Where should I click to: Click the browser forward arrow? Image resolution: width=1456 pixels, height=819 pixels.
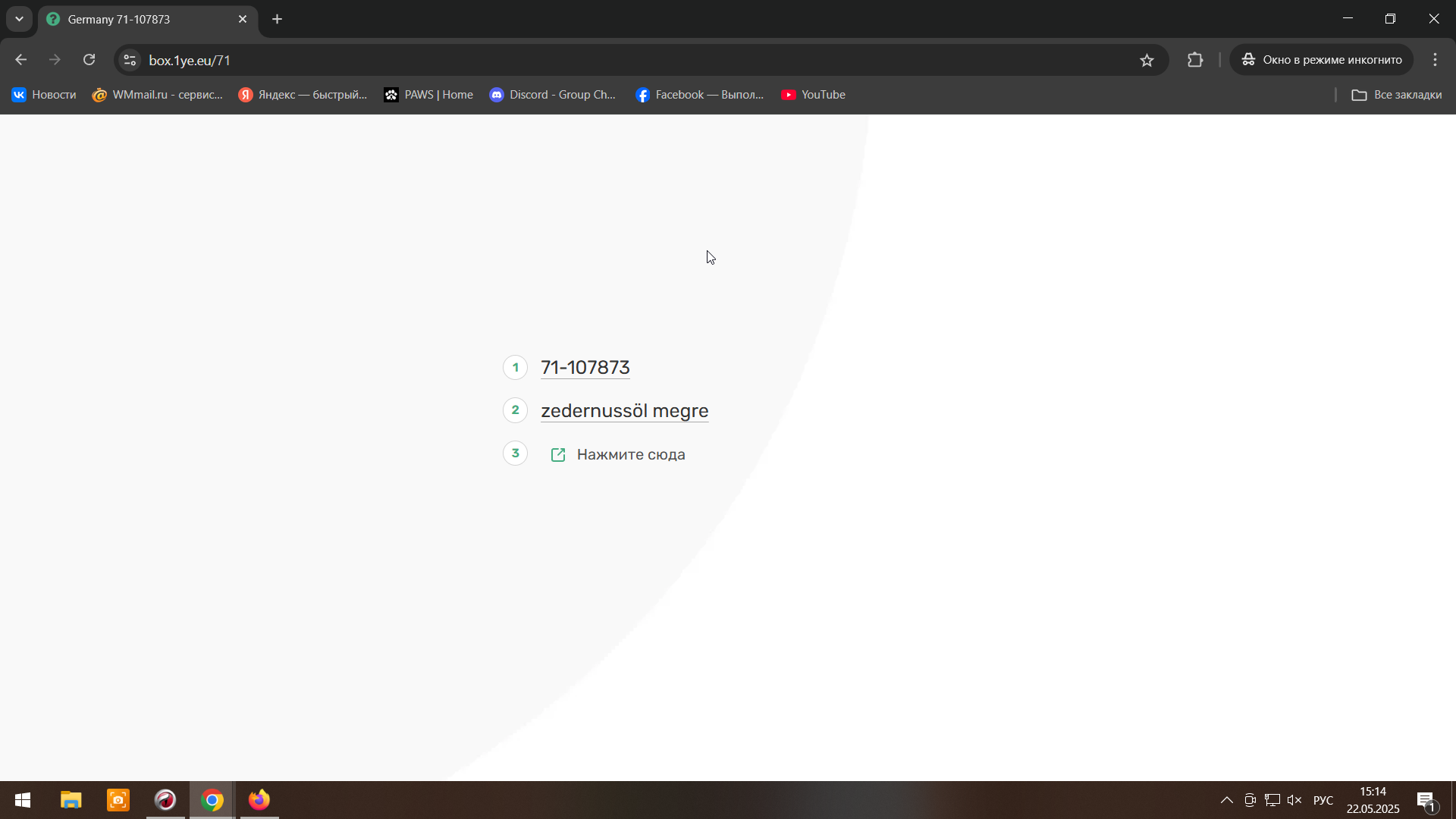[55, 60]
